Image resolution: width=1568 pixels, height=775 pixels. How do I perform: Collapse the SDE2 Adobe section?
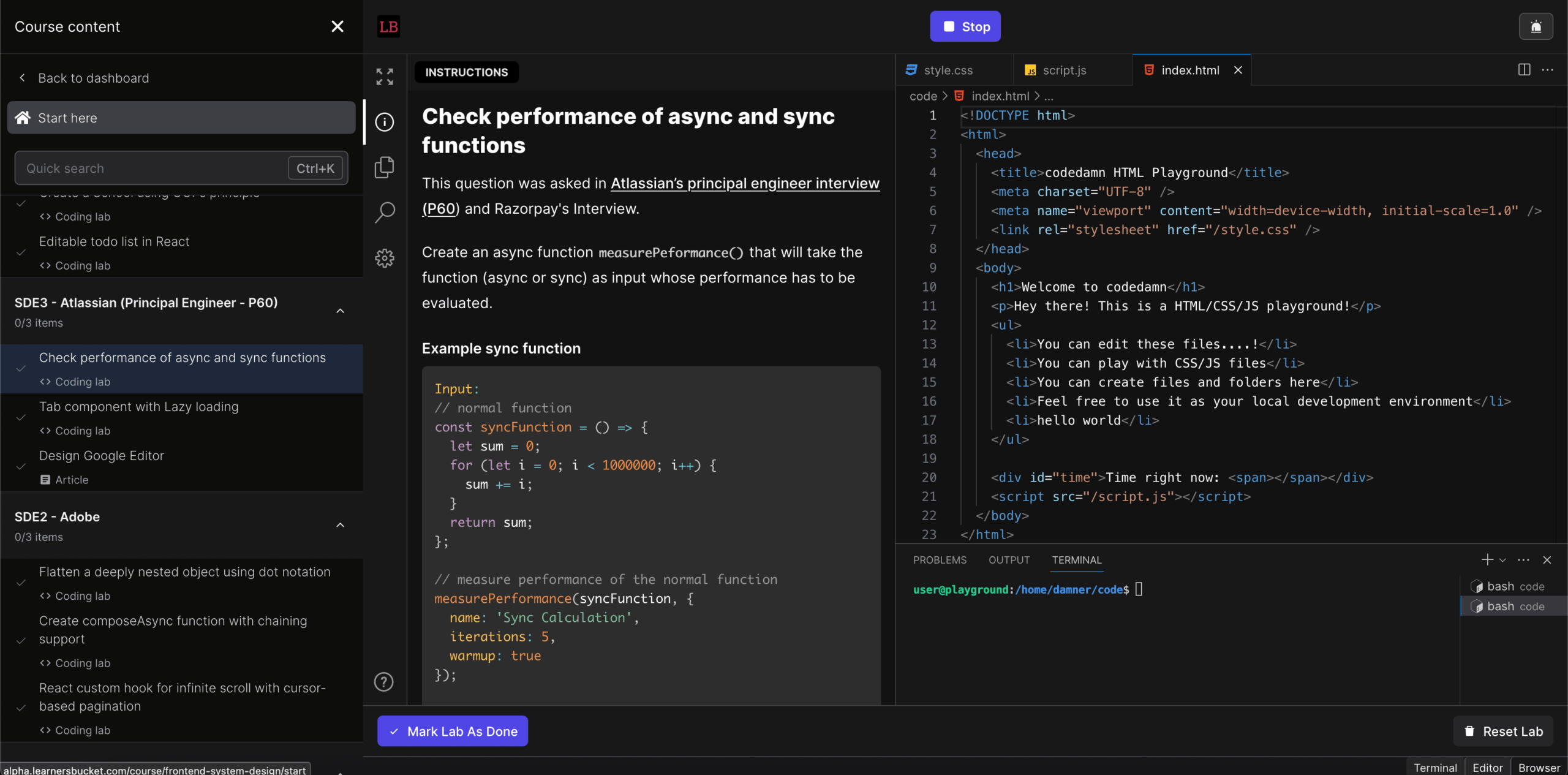(340, 525)
